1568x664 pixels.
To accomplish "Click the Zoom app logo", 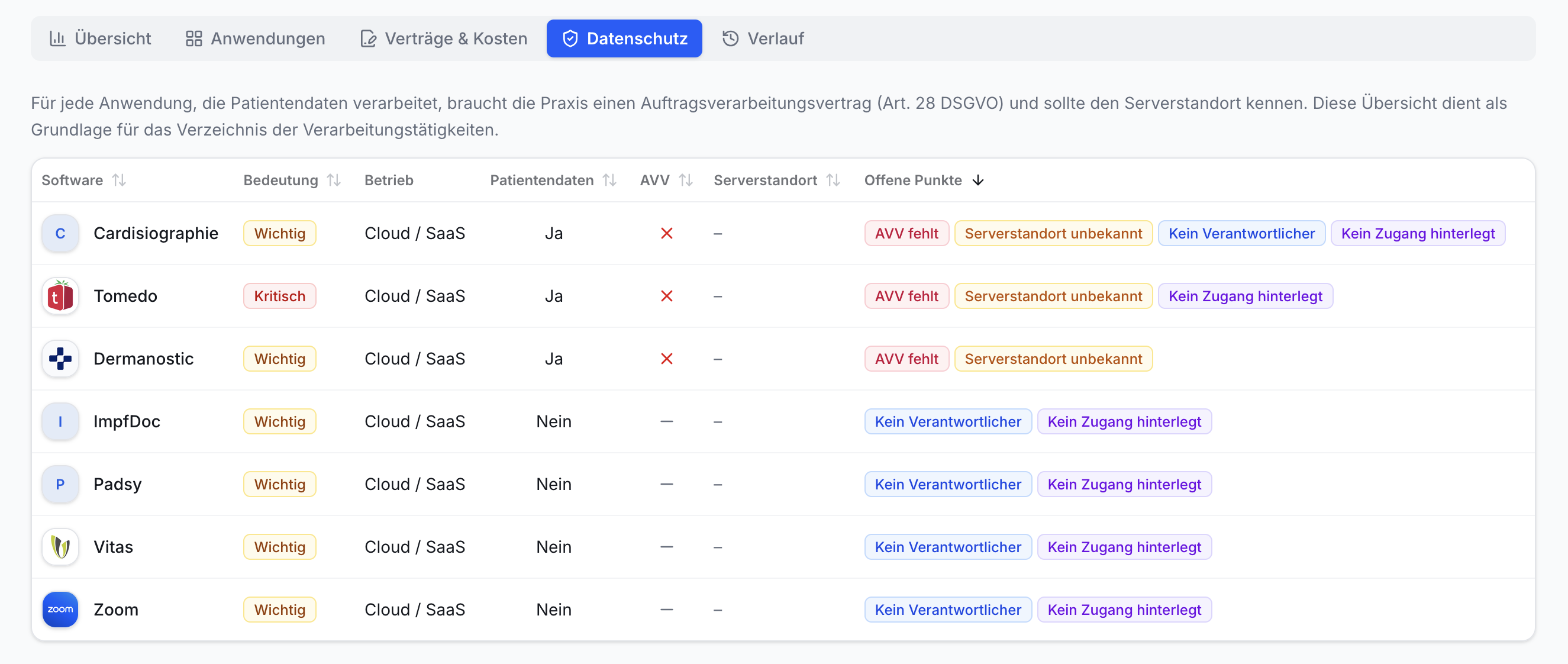I will (60, 609).
